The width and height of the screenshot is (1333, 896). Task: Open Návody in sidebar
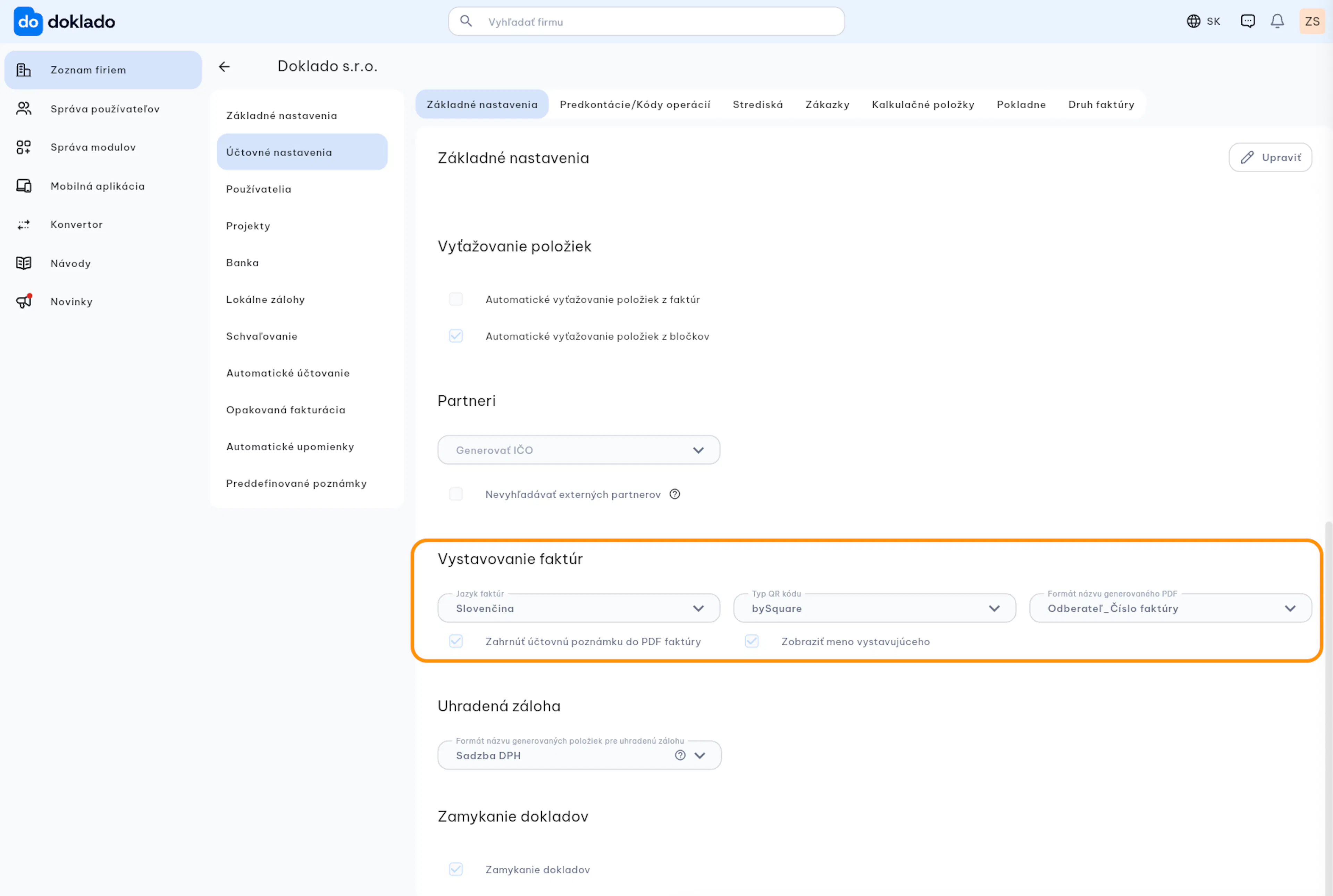pos(103,263)
